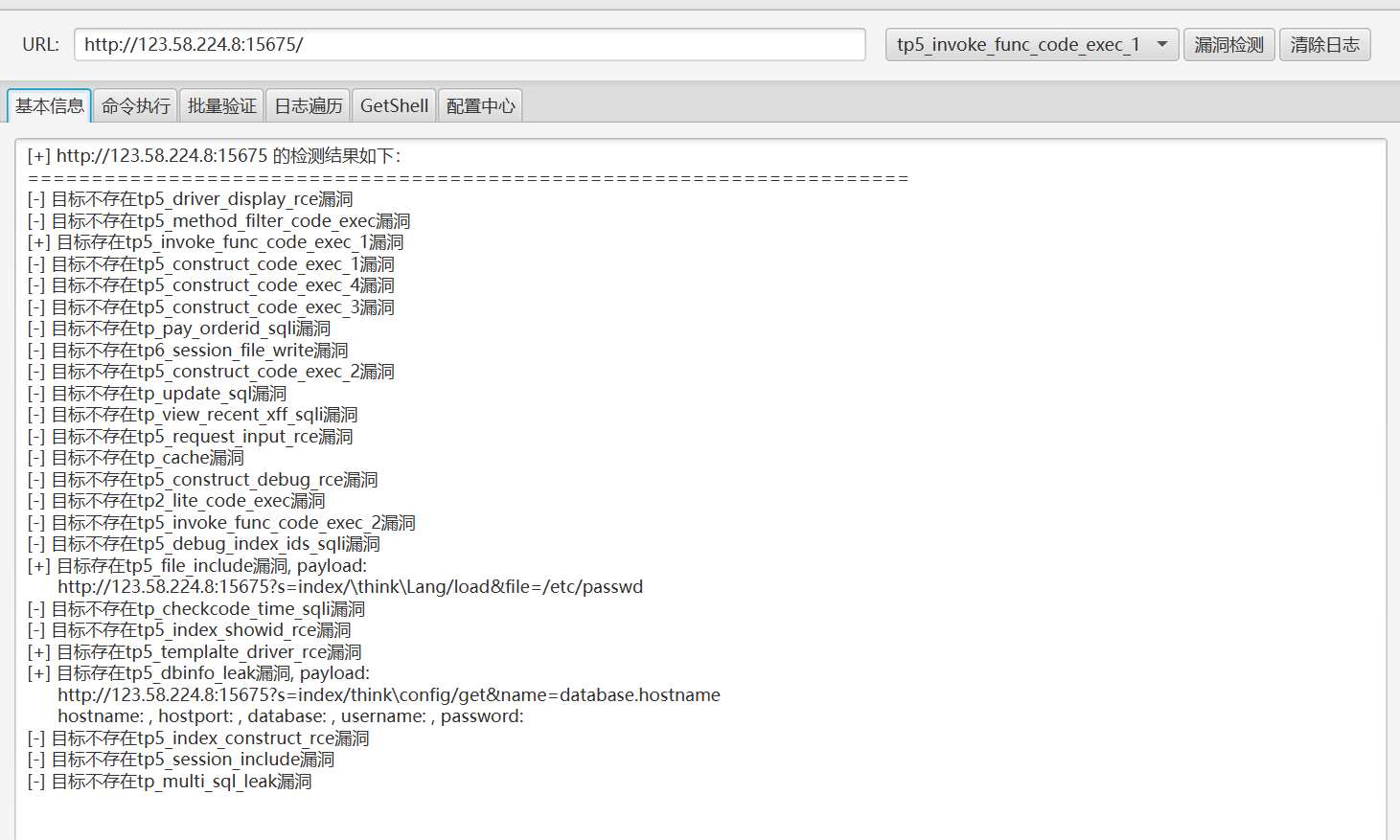Viewport: 1400px width, 840px height.
Task: Click the tp5_templalte_driver_rce result line
Action: click(x=195, y=652)
